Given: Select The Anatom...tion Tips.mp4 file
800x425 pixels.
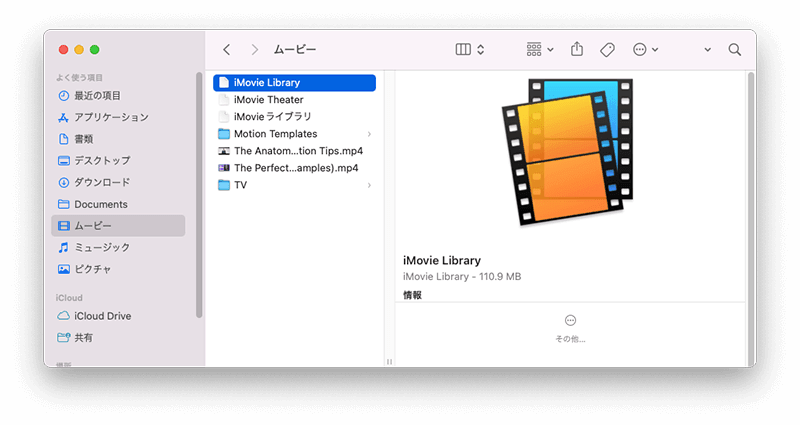Looking at the screenshot, I should (x=294, y=151).
